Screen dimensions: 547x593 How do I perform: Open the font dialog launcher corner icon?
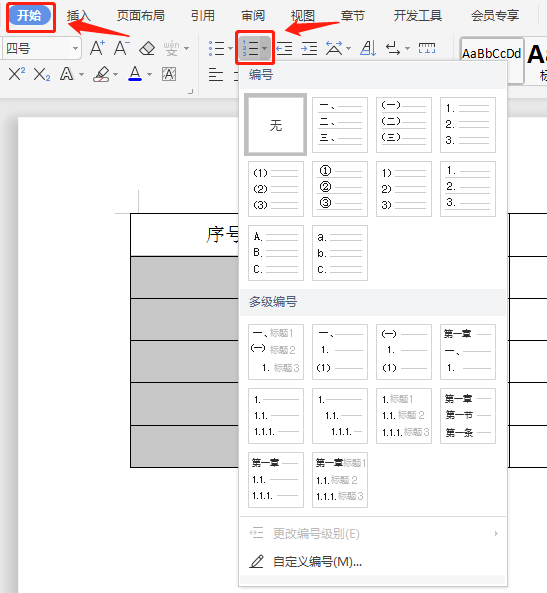191,91
